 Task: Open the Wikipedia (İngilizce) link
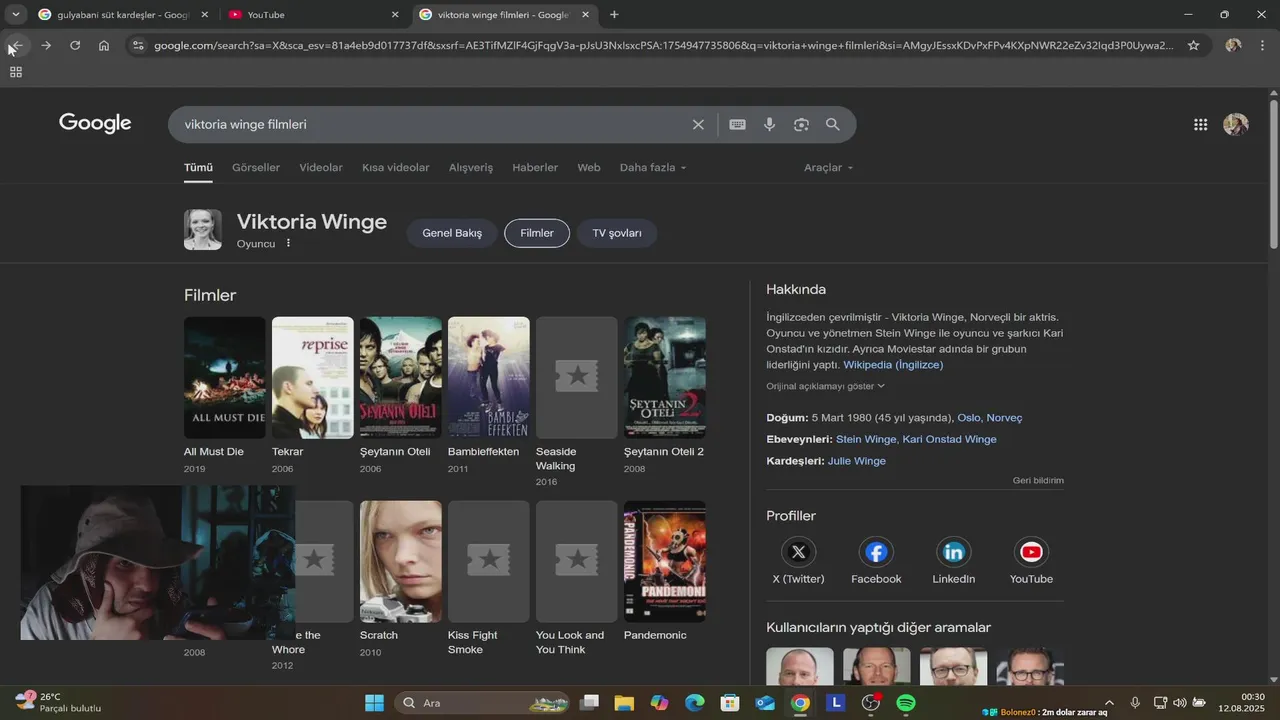(x=893, y=365)
